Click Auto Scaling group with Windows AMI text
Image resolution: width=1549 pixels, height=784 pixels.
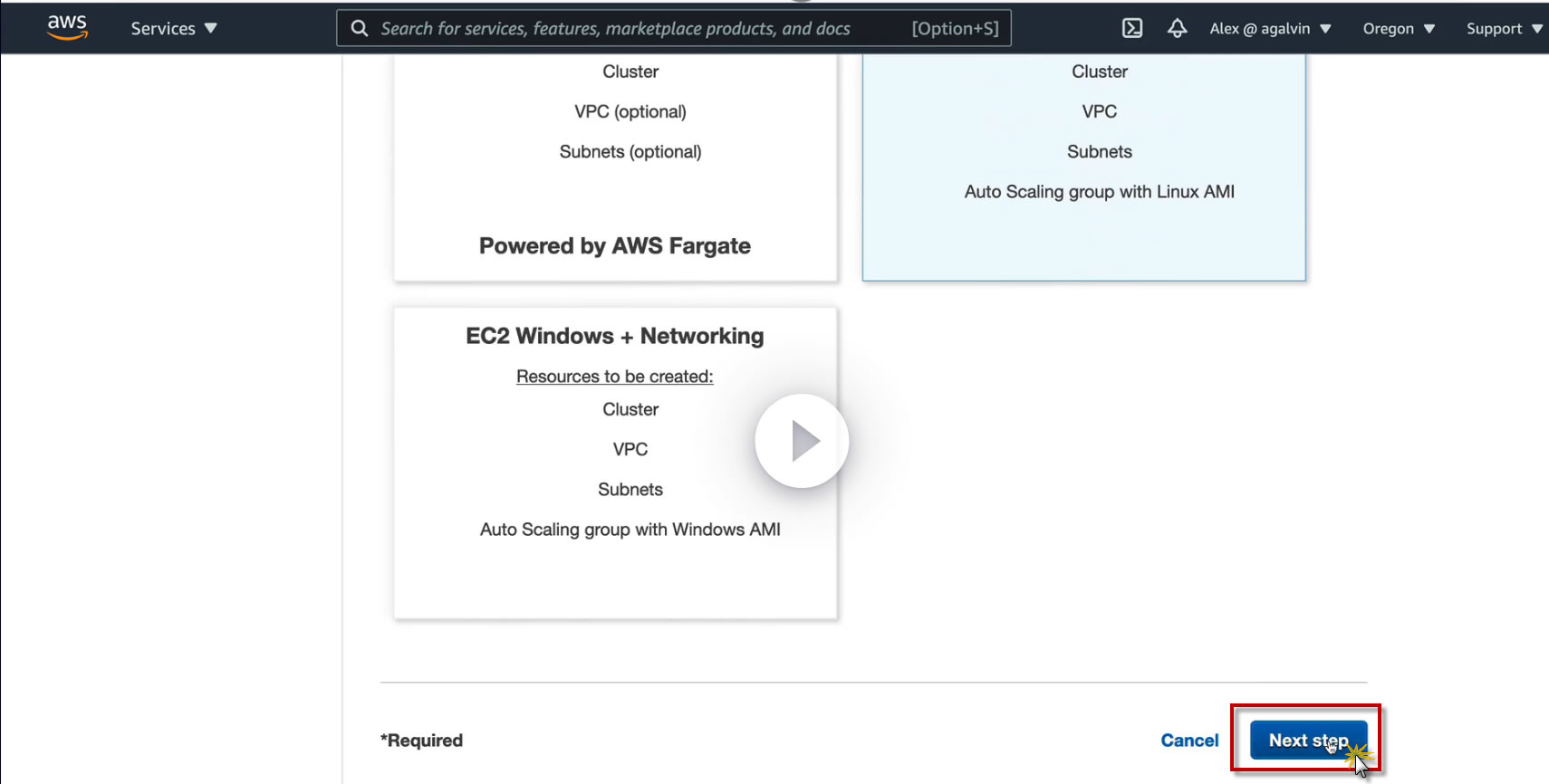point(630,530)
